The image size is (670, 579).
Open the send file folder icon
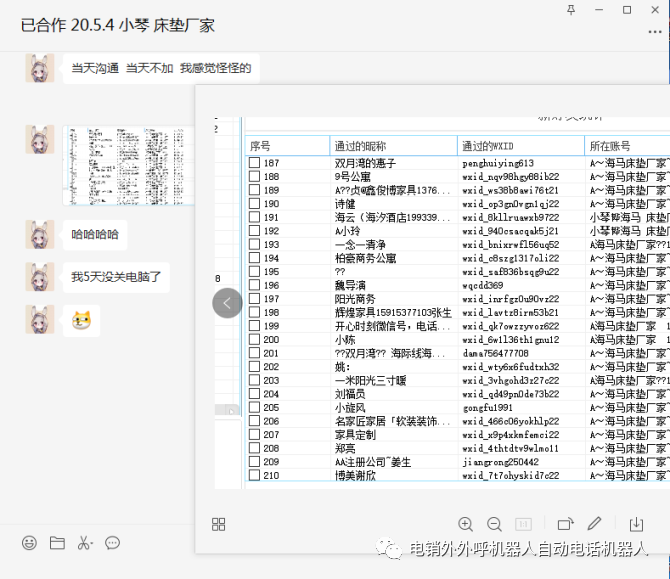[57, 543]
